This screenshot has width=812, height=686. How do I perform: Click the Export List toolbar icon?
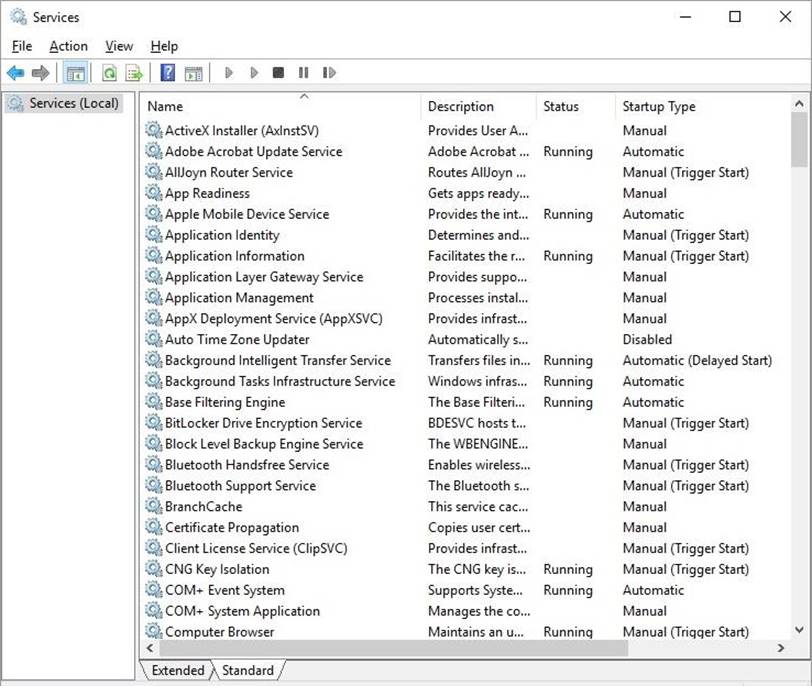133,73
